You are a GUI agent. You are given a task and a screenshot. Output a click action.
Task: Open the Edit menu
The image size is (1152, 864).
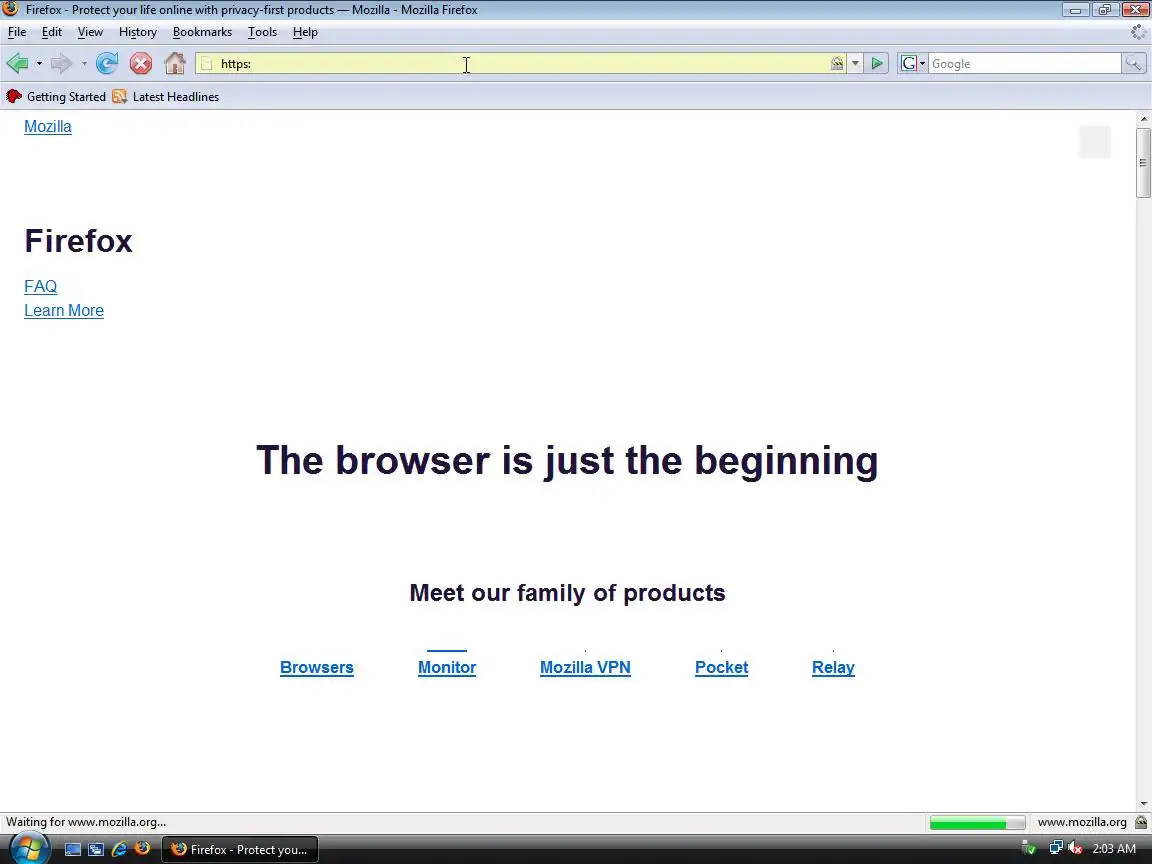(51, 32)
